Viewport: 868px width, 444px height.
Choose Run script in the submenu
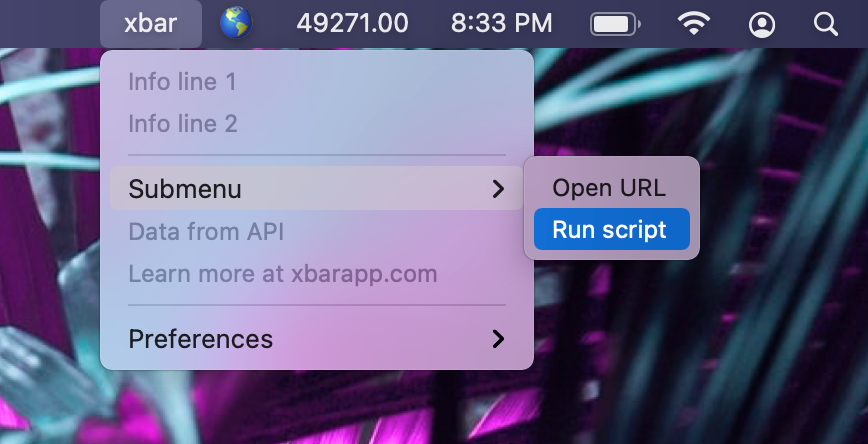[610, 229]
